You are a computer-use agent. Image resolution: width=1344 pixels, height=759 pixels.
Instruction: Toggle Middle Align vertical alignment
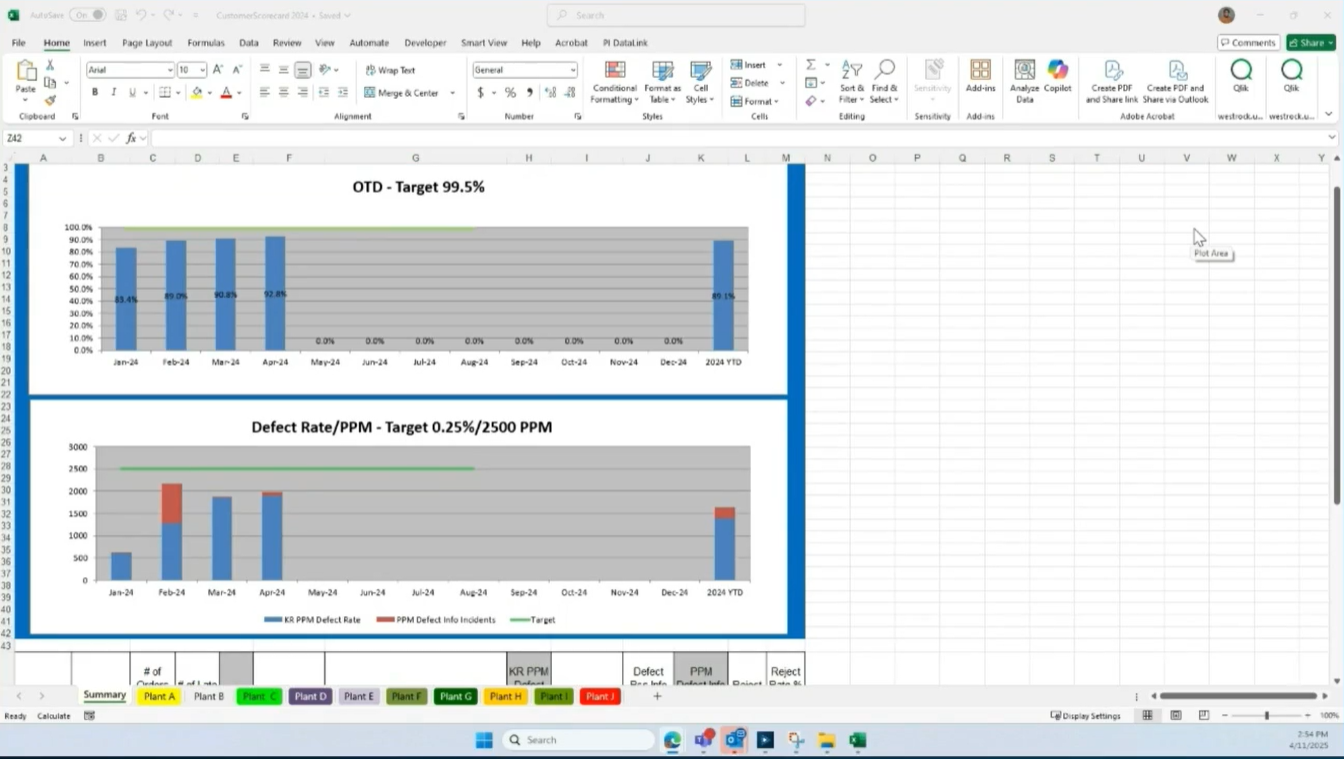click(283, 70)
